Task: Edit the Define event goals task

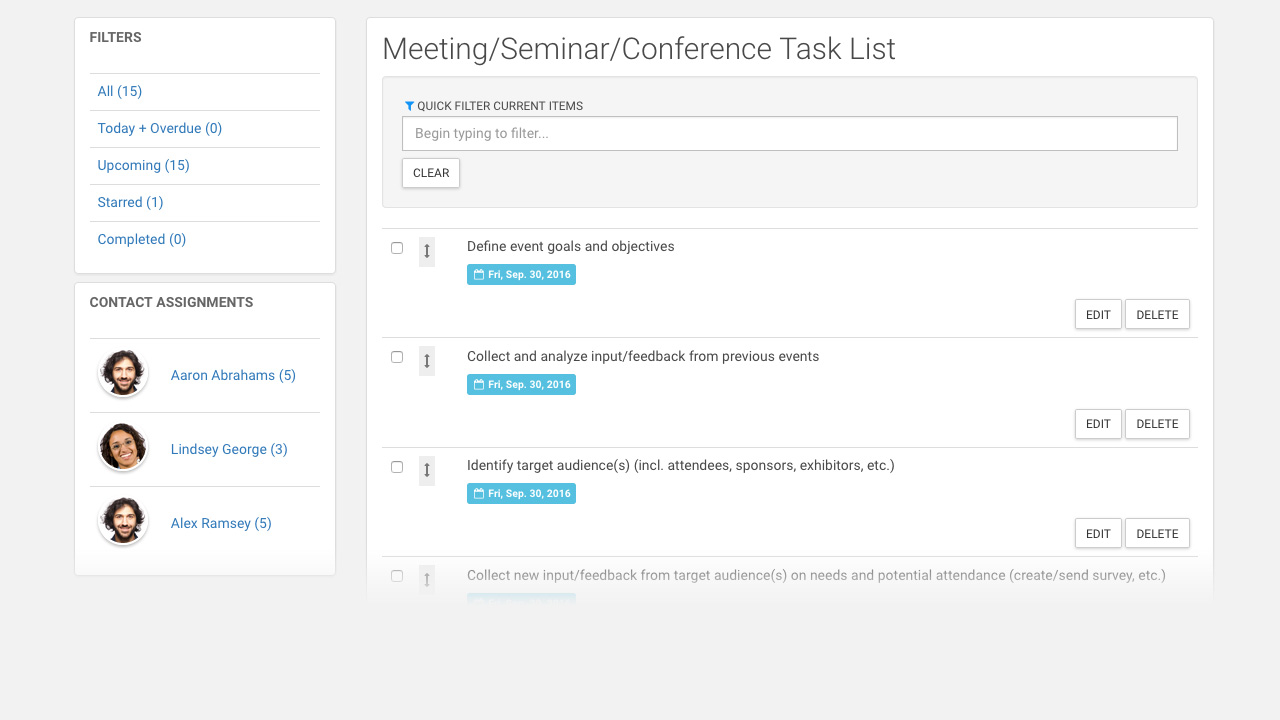Action: click(1098, 315)
